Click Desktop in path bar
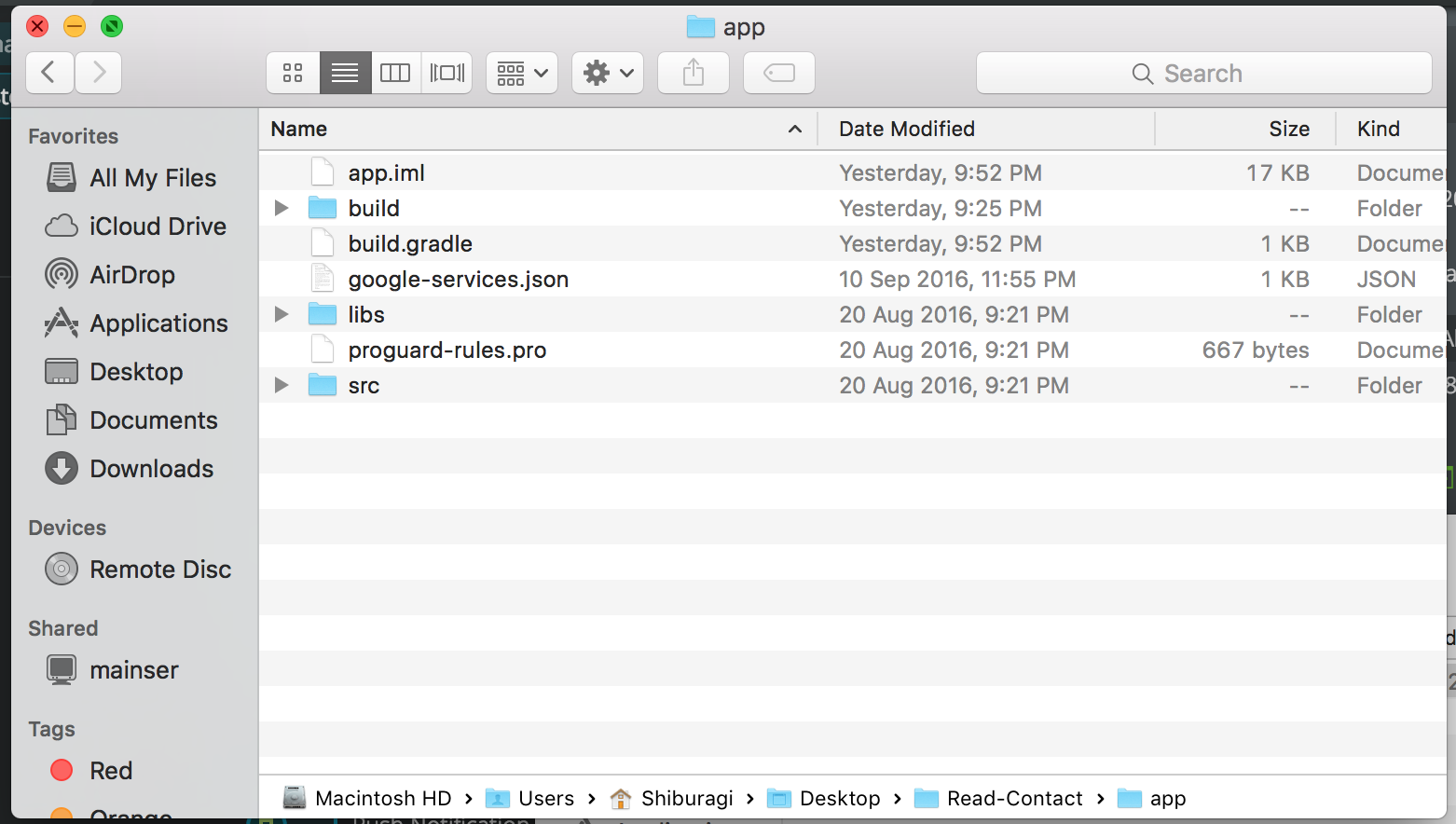Viewport: 1456px width, 824px height. (824, 799)
